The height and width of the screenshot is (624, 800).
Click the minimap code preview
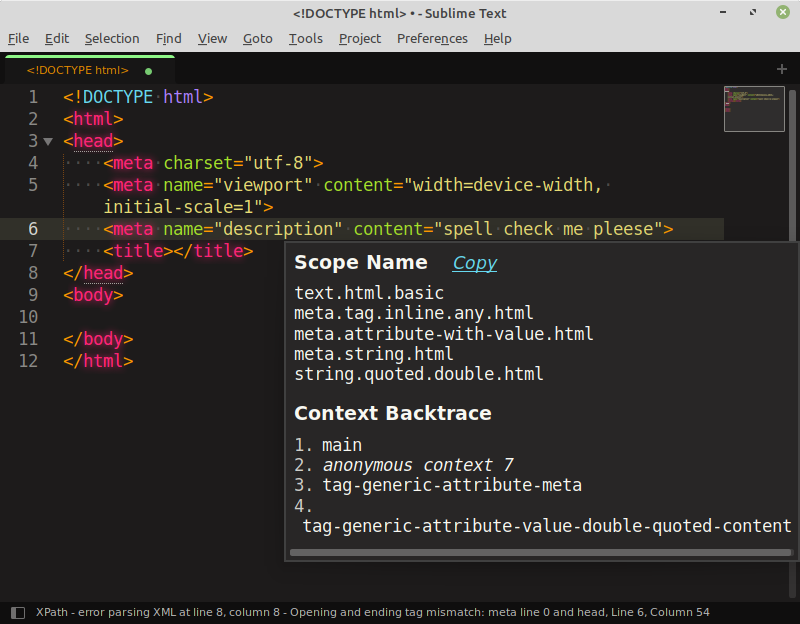pyautogui.click(x=754, y=109)
